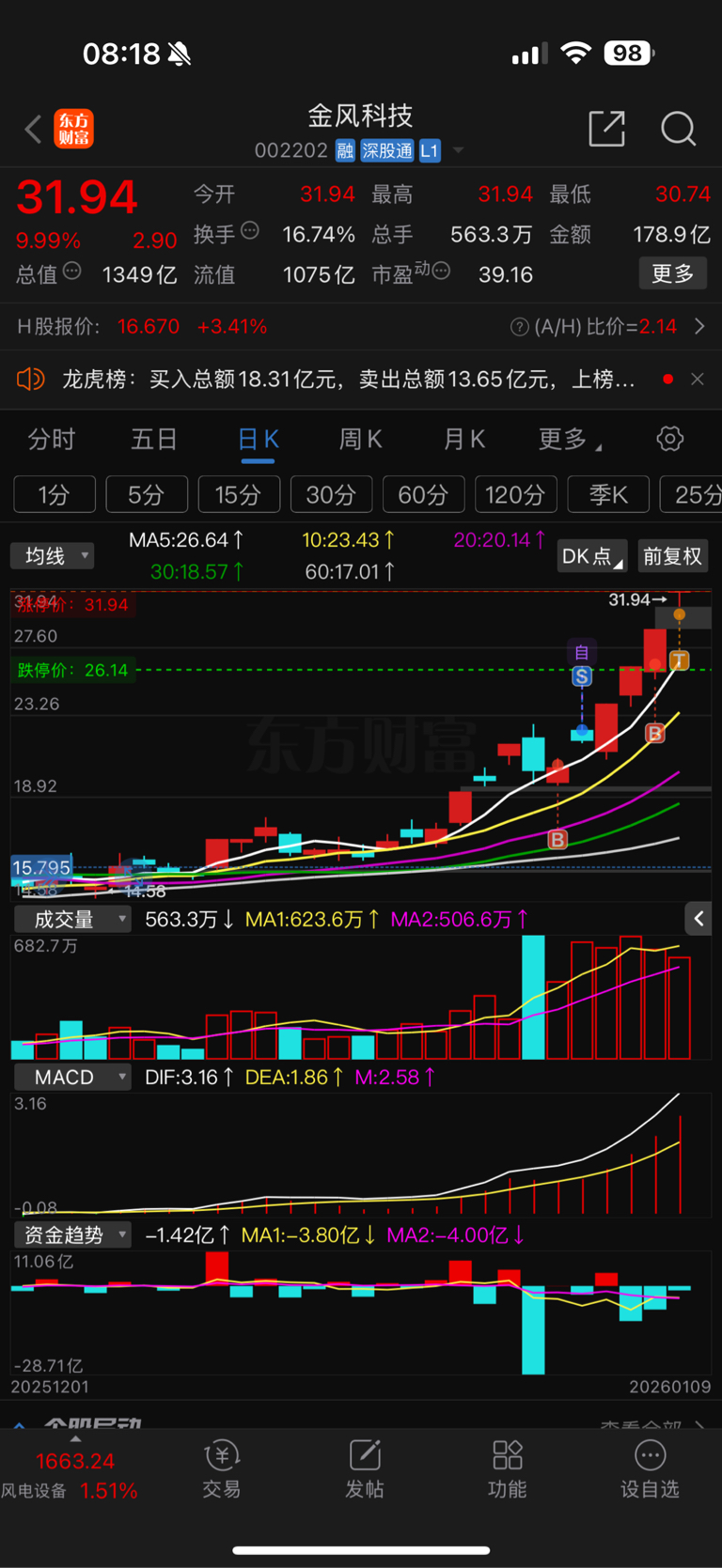Expand the bottom index ticker arrow

click(75, 1438)
